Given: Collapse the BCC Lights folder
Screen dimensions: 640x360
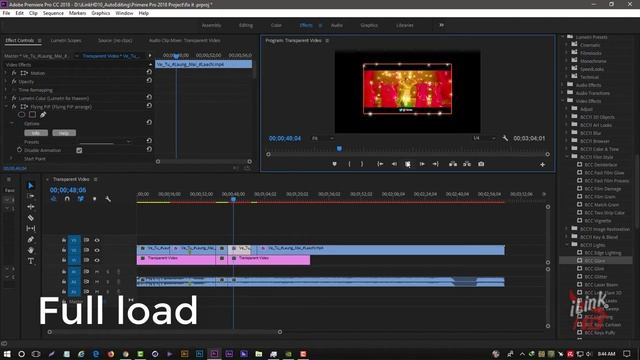Looking at the screenshot, I should coord(567,245).
